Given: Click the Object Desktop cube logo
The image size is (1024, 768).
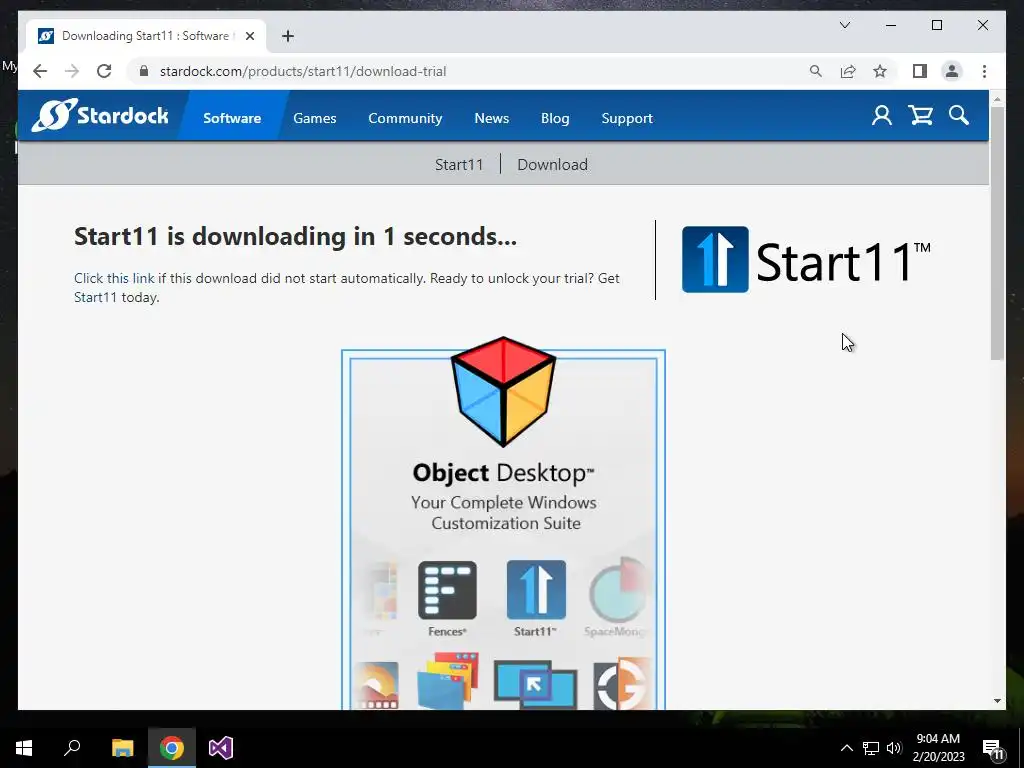Looking at the screenshot, I should [x=503, y=391].
